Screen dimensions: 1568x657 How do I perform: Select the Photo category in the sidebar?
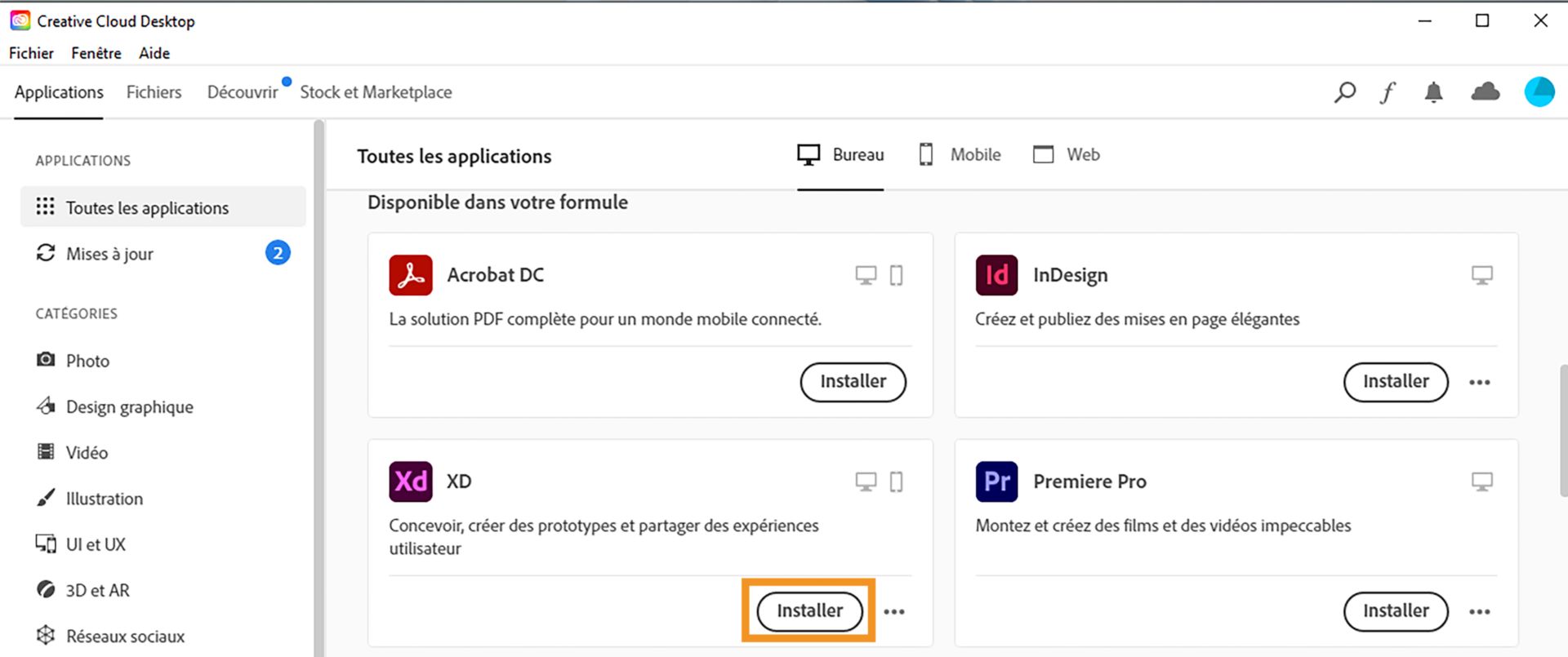(88, 360)
